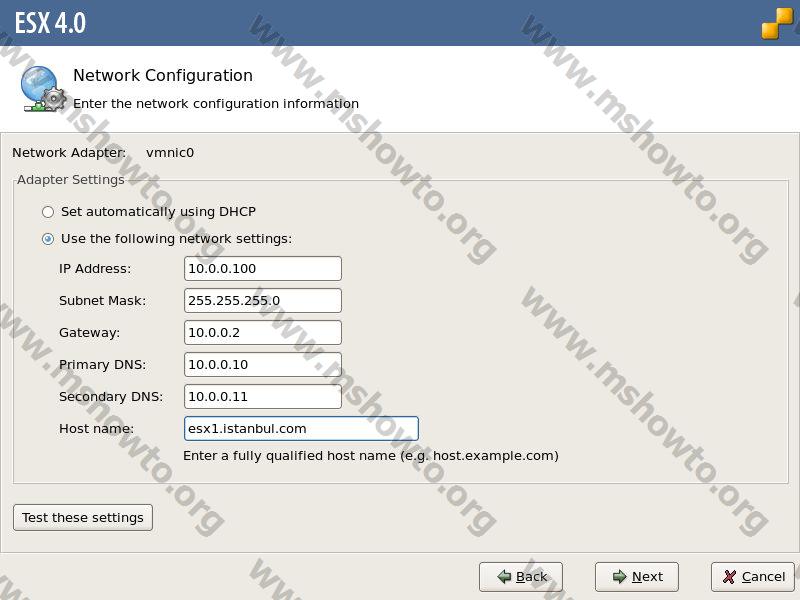Viewport: 800px width, 600px height.
Task: Click the Host name field
Action: click(x=301, y=429)
